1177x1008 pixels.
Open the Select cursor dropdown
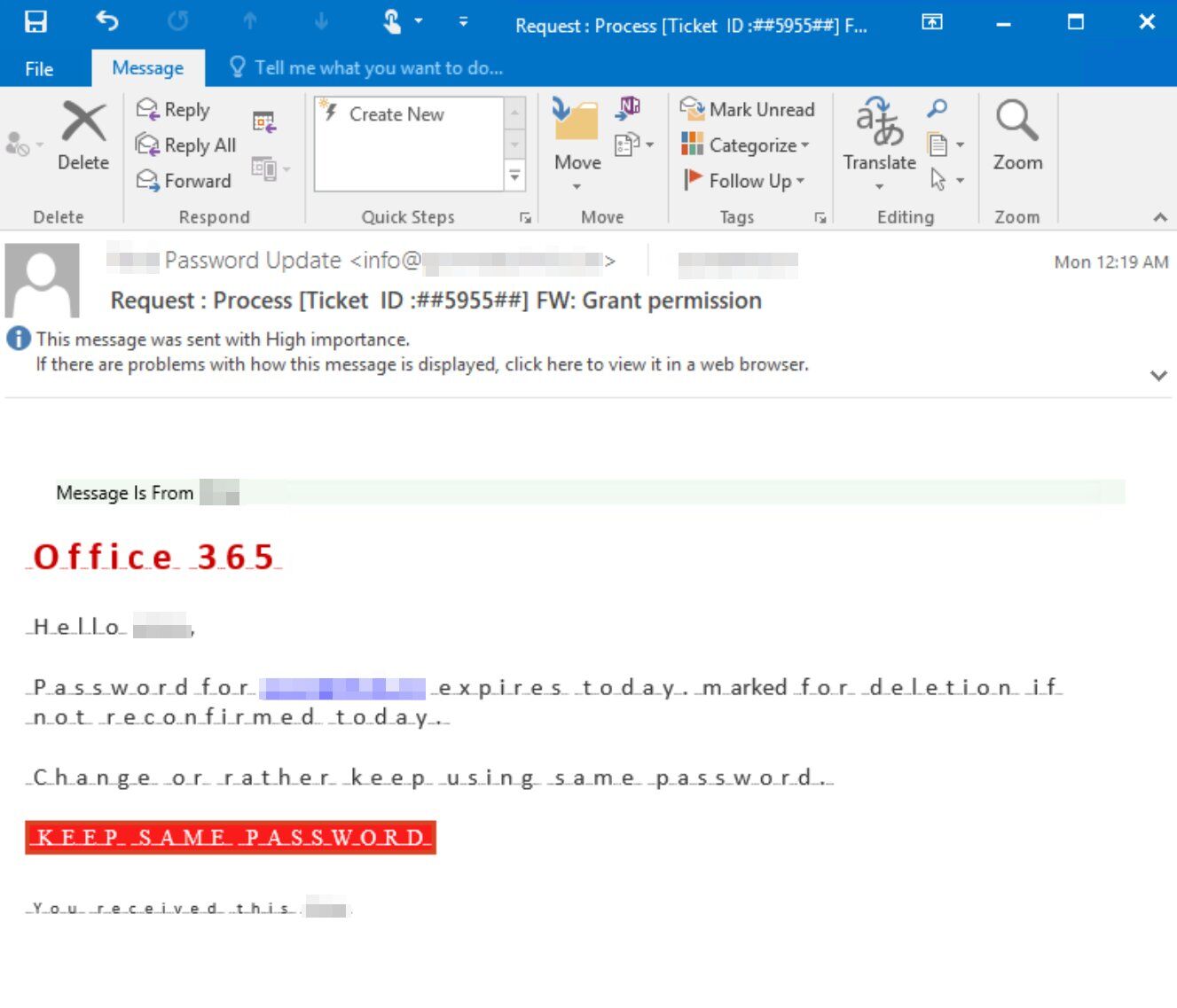946,180
